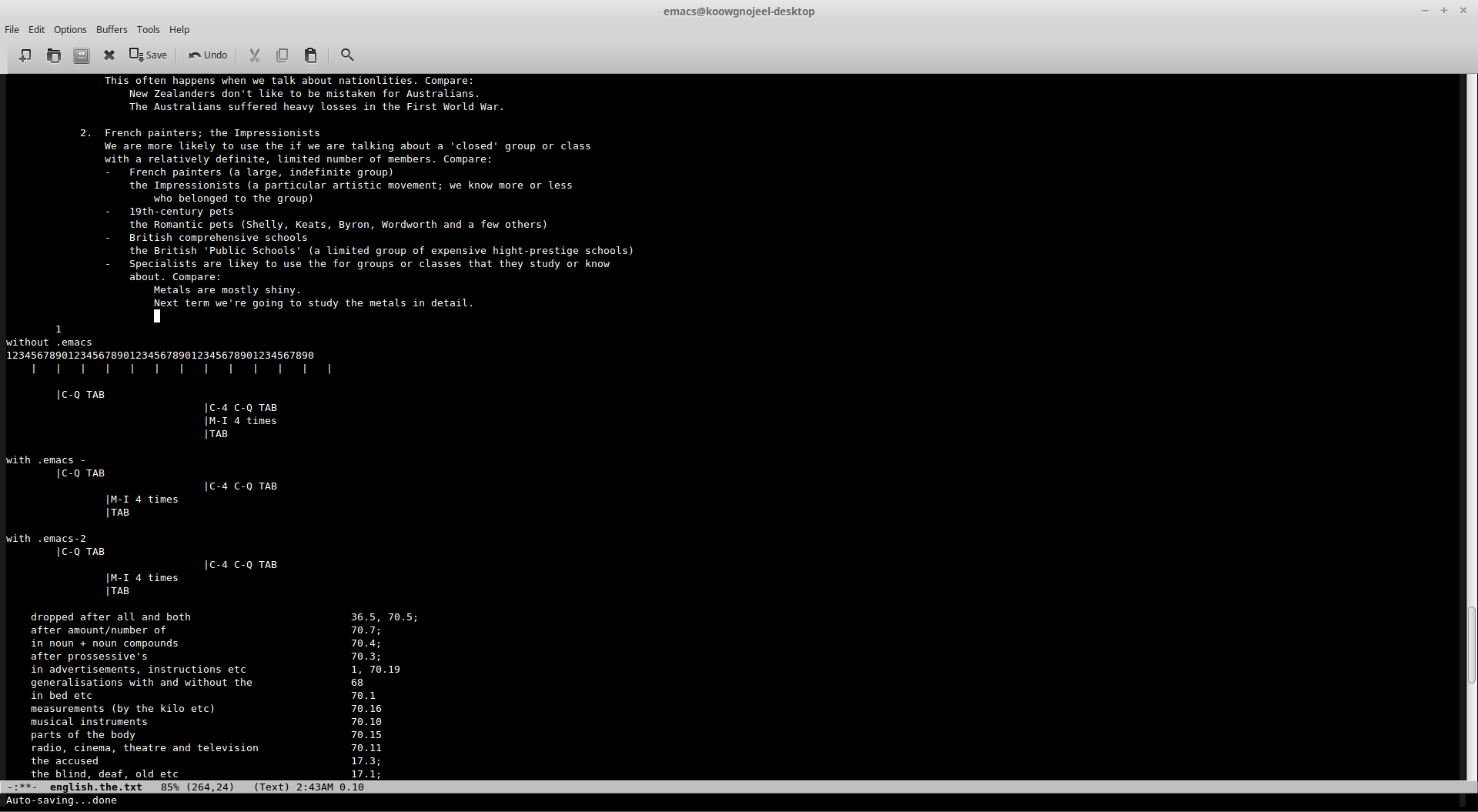Viewport: 1478px width, 812px height.
Task: Click the 2:43AM time in mode line
Action: [315, 787]
